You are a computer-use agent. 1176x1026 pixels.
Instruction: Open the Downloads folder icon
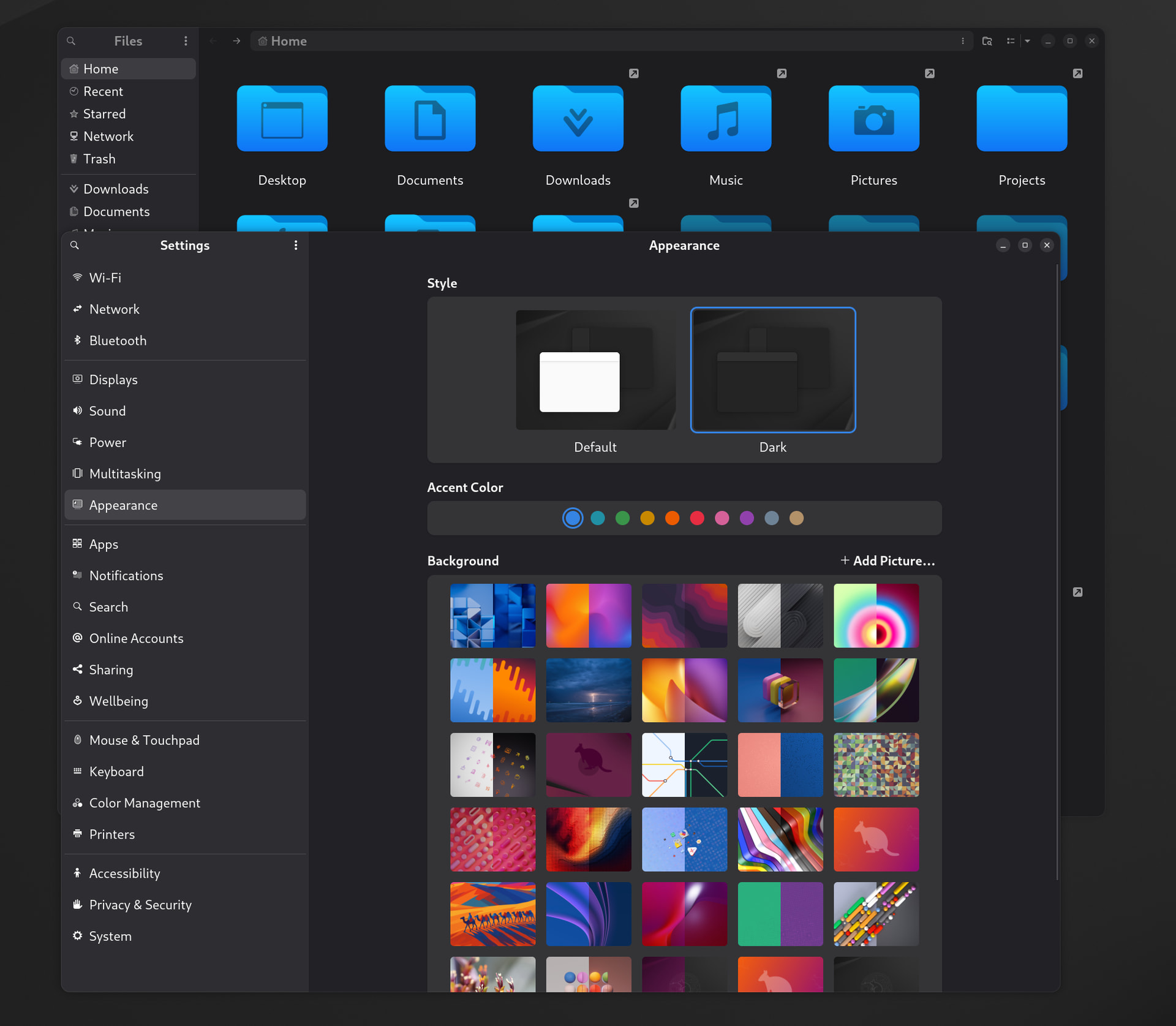(578, 119)
